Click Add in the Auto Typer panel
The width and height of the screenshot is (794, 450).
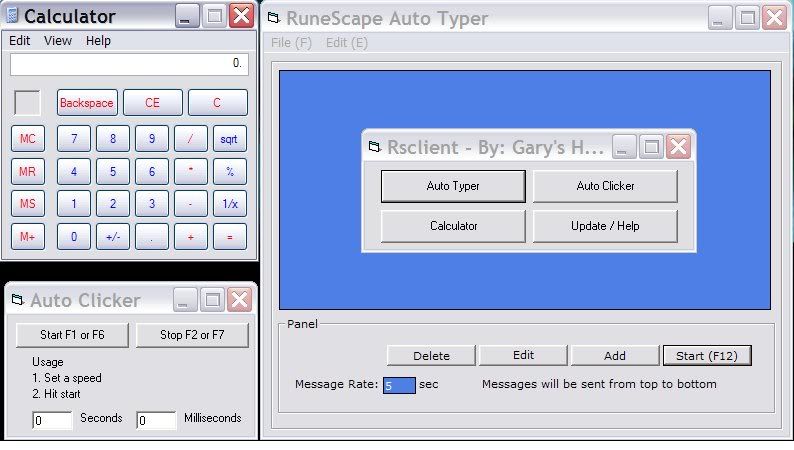615,355
